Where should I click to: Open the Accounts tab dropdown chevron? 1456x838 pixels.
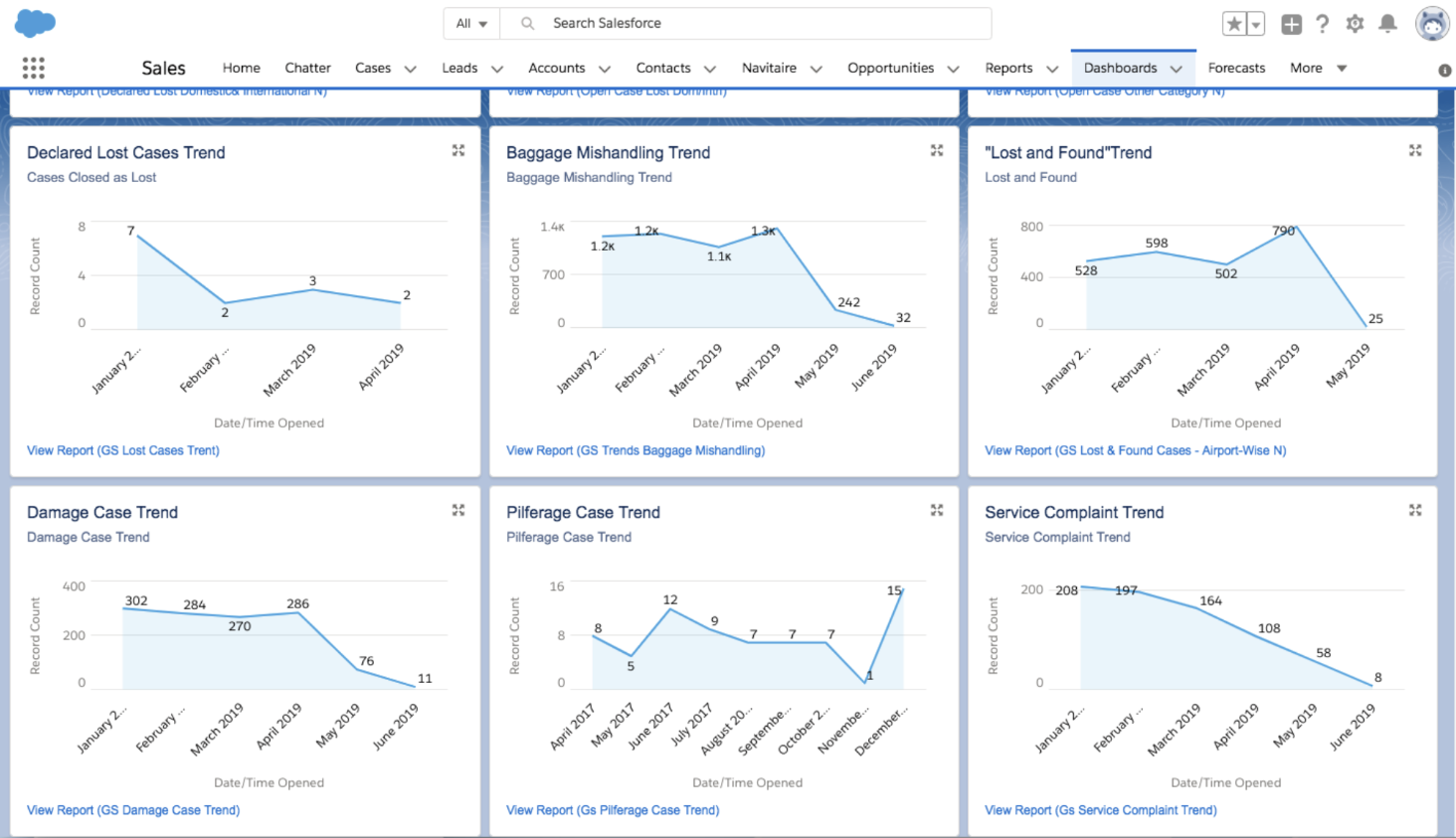point(605,69)
